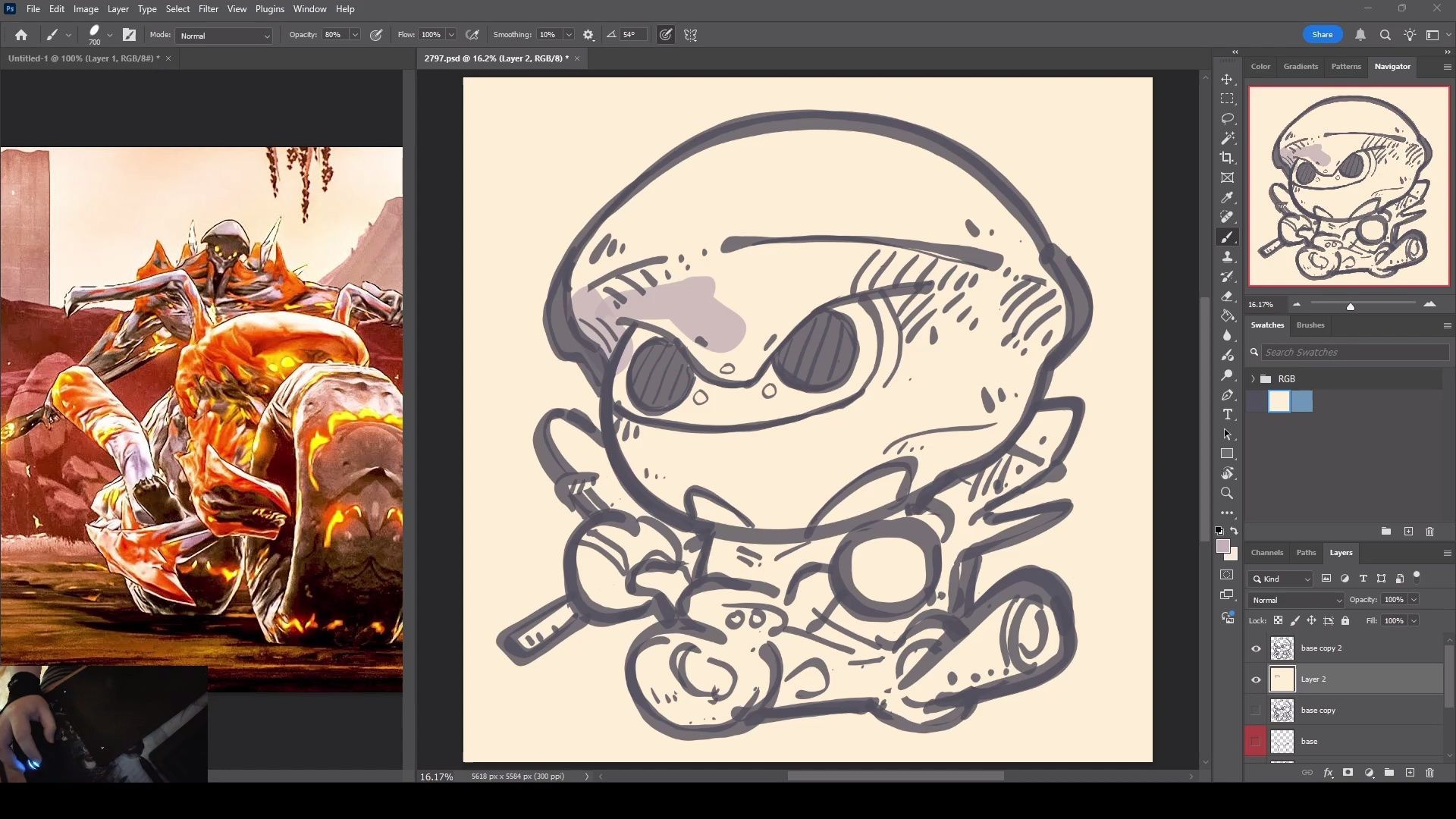Select the Zoom tool
The height and width of the screenshot is (819, 1456).
[1227, 493]
